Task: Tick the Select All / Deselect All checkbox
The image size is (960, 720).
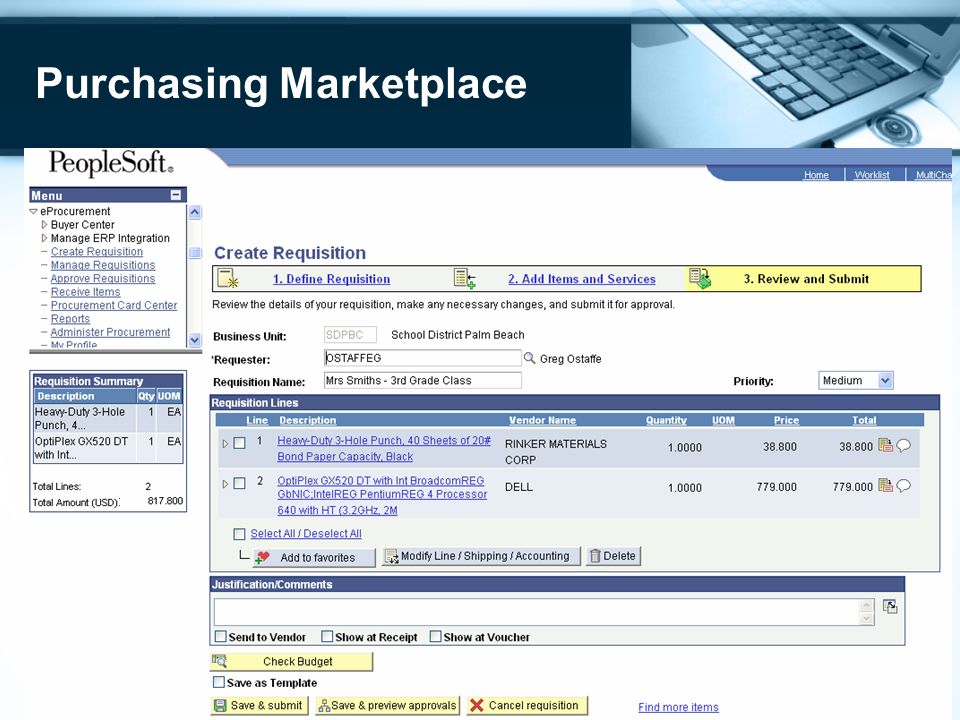Action: tap(239, 534)
